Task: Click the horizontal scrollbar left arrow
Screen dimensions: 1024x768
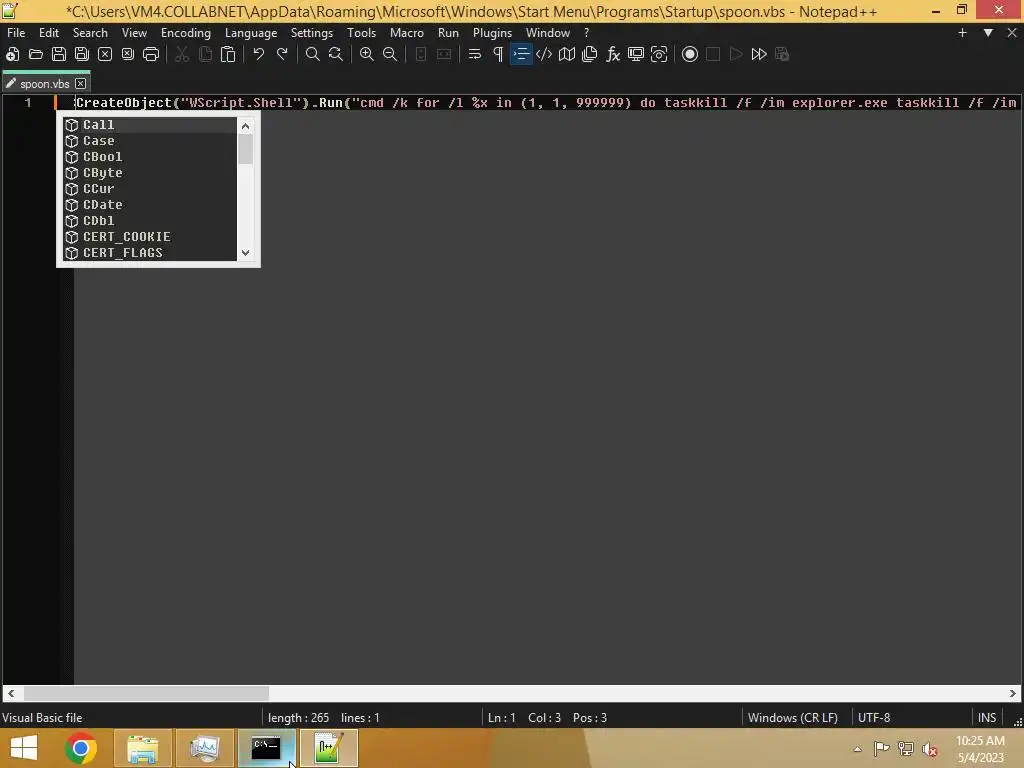Action: 11,694
